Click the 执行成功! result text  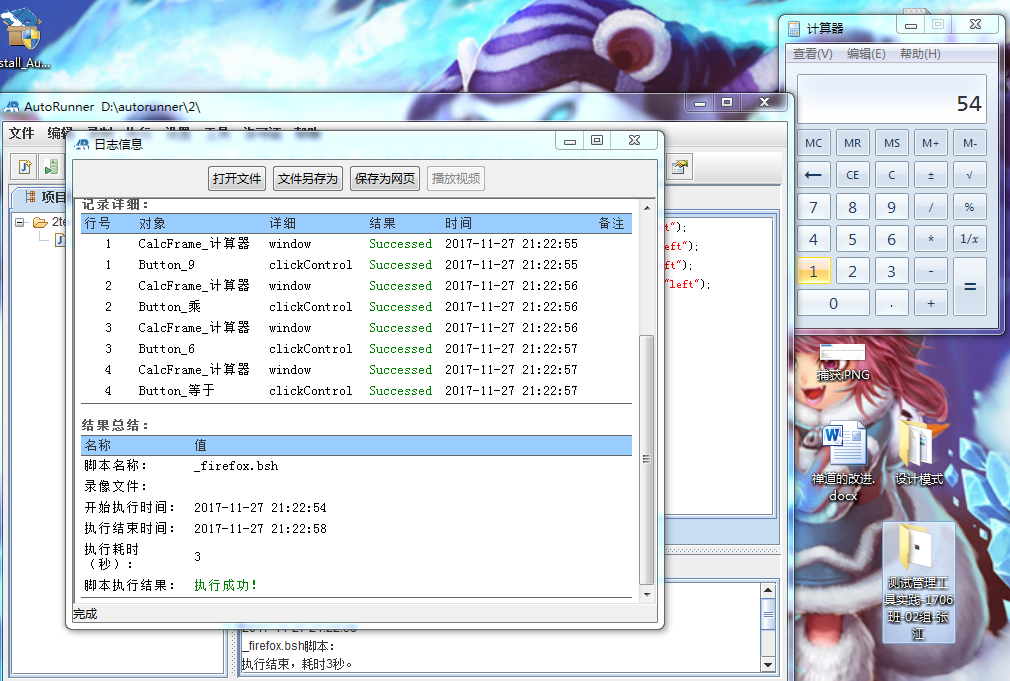coord(225,585)
